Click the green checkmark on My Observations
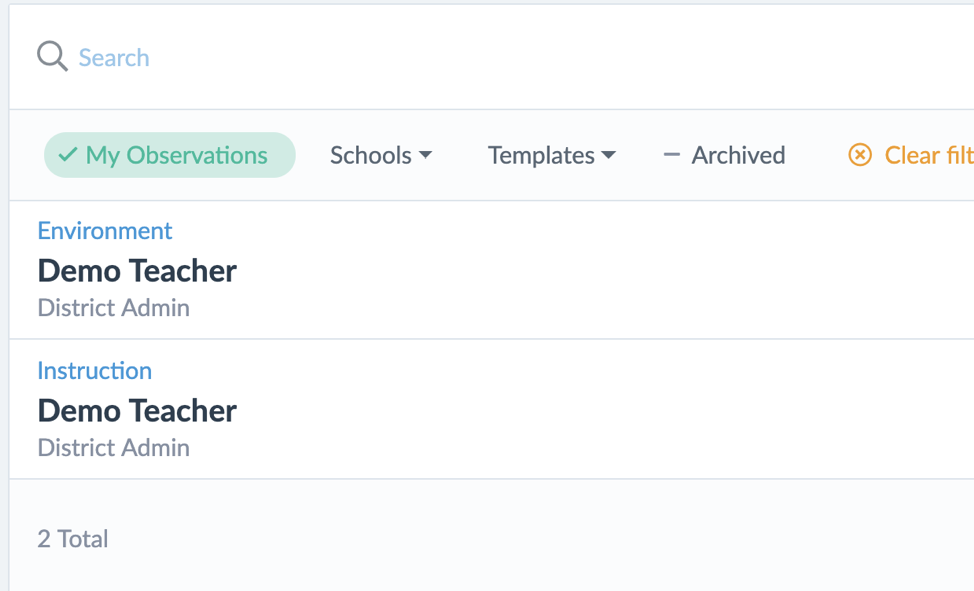The image size is (974, 591). 67,155
